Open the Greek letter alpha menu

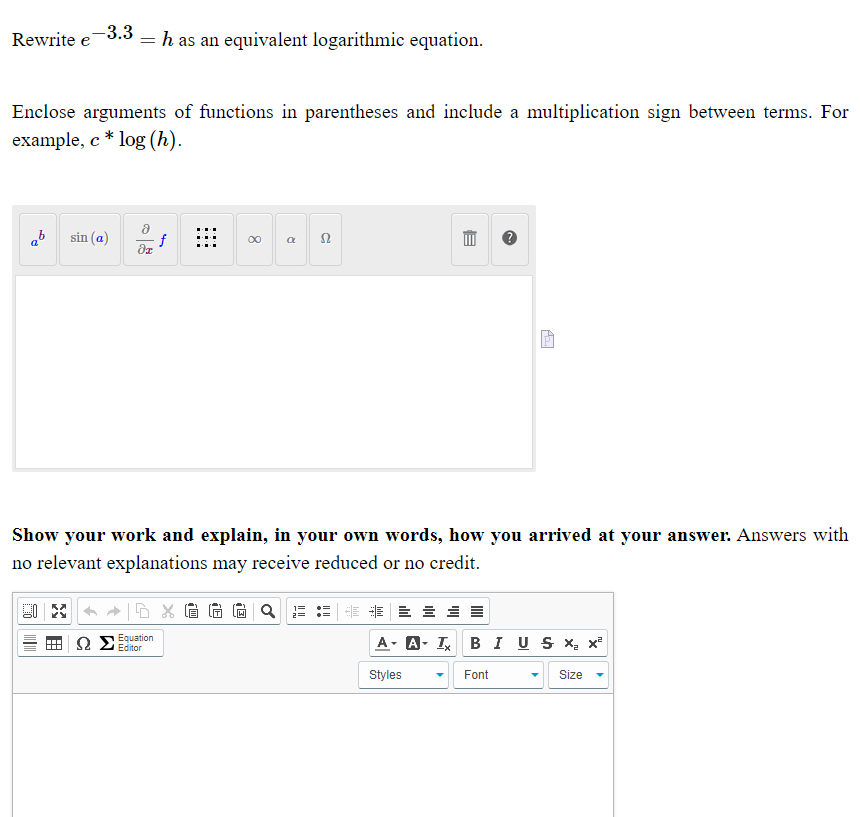290,239
